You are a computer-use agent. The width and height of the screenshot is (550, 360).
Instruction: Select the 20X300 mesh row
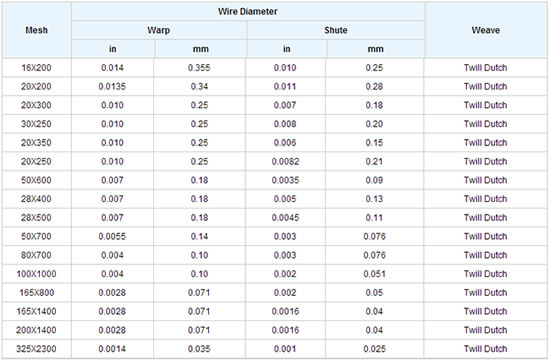click(275, 105)
